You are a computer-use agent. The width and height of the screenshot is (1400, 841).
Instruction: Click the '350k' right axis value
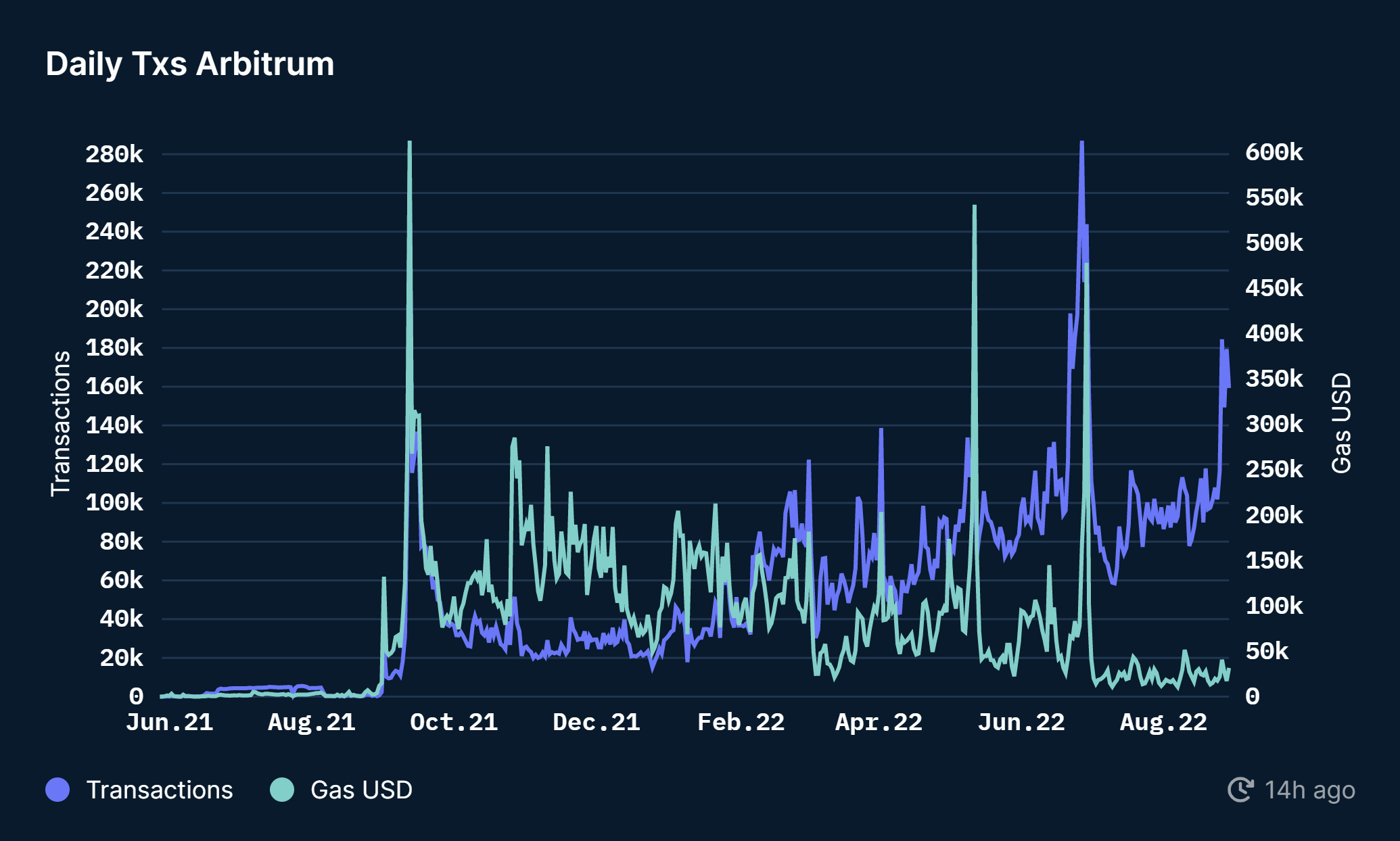click(1274, 379)
